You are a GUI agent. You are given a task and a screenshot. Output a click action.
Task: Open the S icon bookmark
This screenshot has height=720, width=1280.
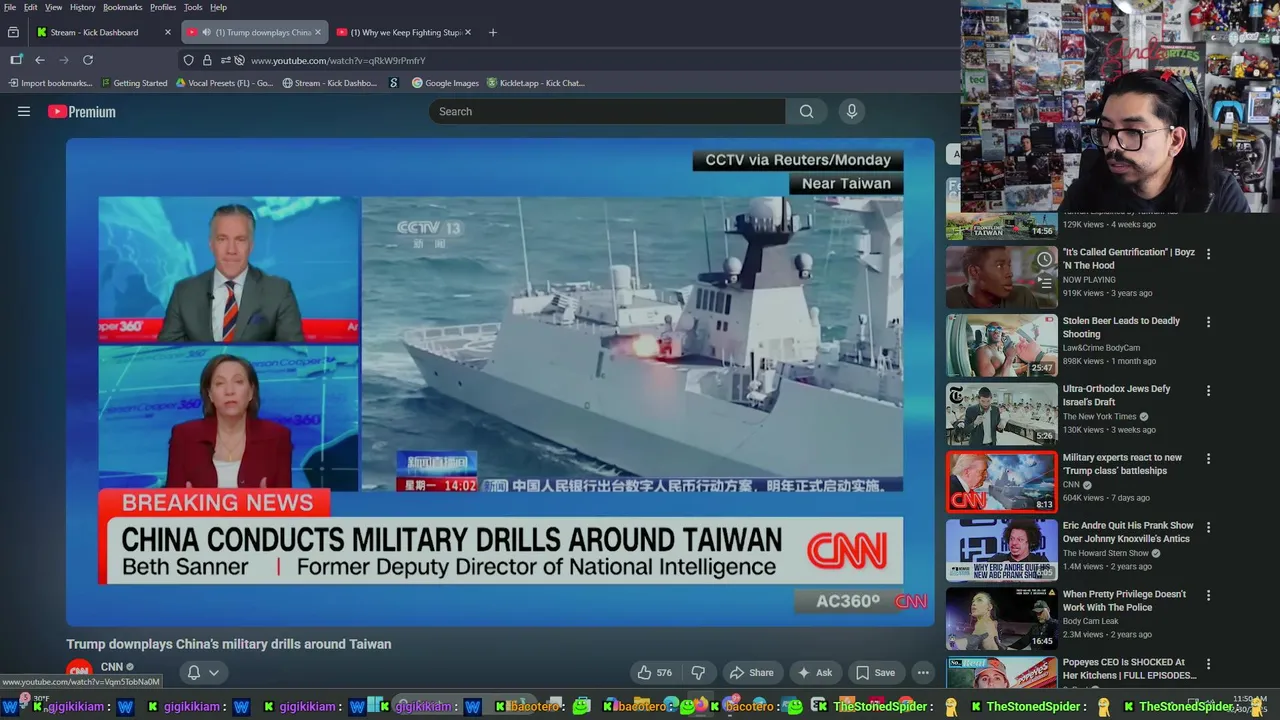coord(394,83)
